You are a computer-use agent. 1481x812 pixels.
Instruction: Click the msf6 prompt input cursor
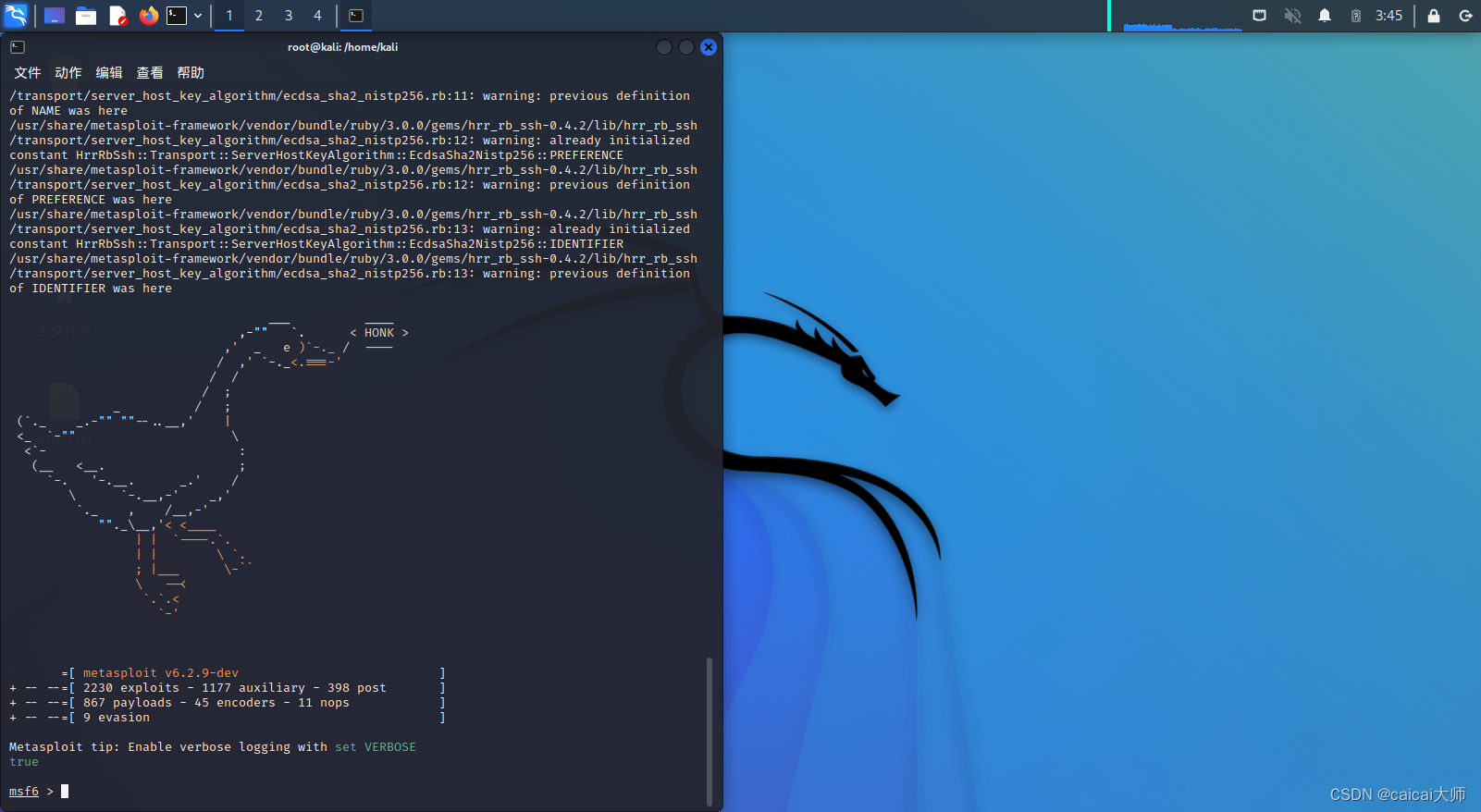65,792
